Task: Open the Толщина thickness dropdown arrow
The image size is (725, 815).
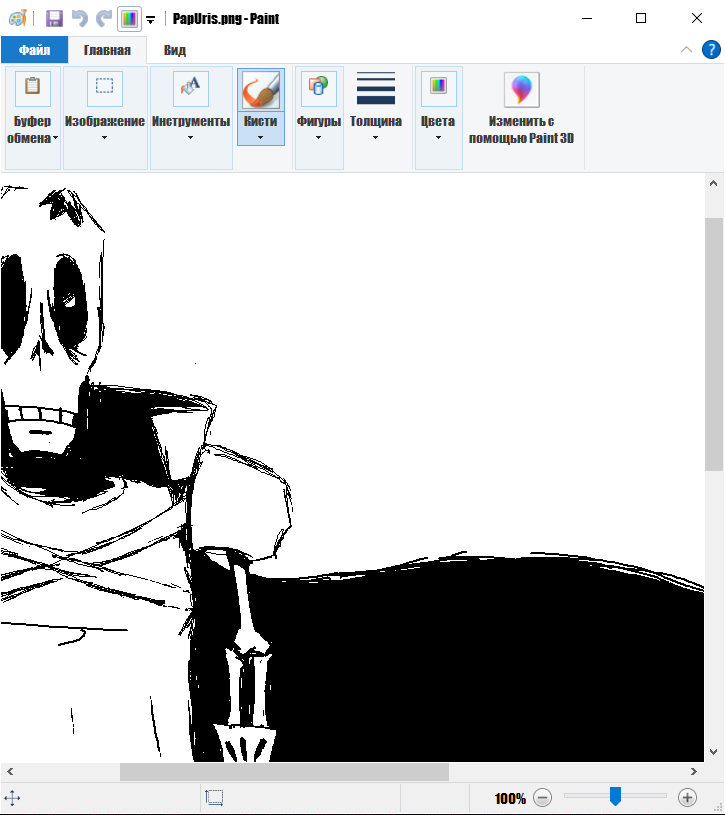Action: (x=375, y=138)
